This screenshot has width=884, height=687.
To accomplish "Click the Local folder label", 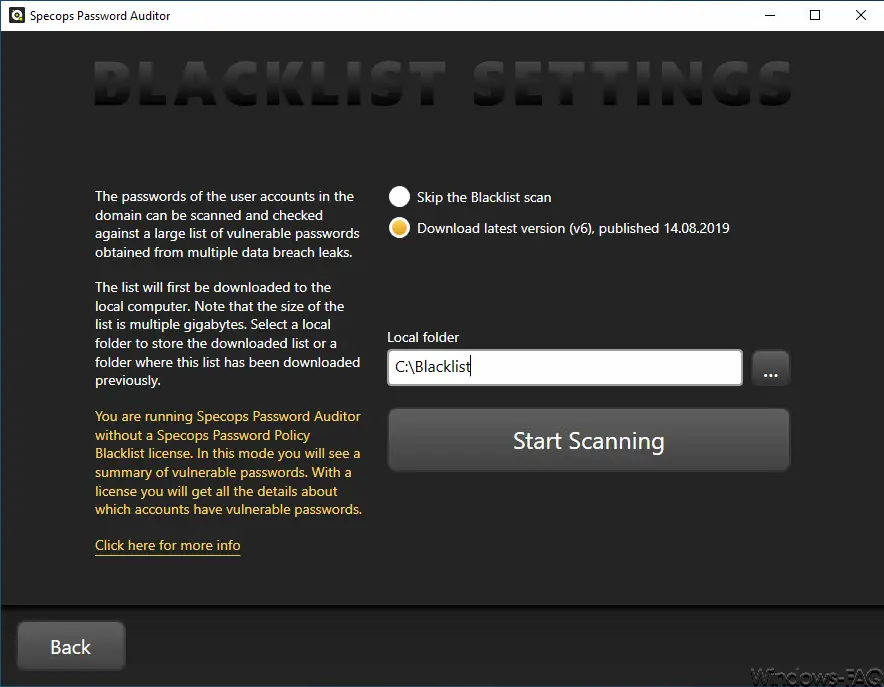I will (x=423, y=337).
